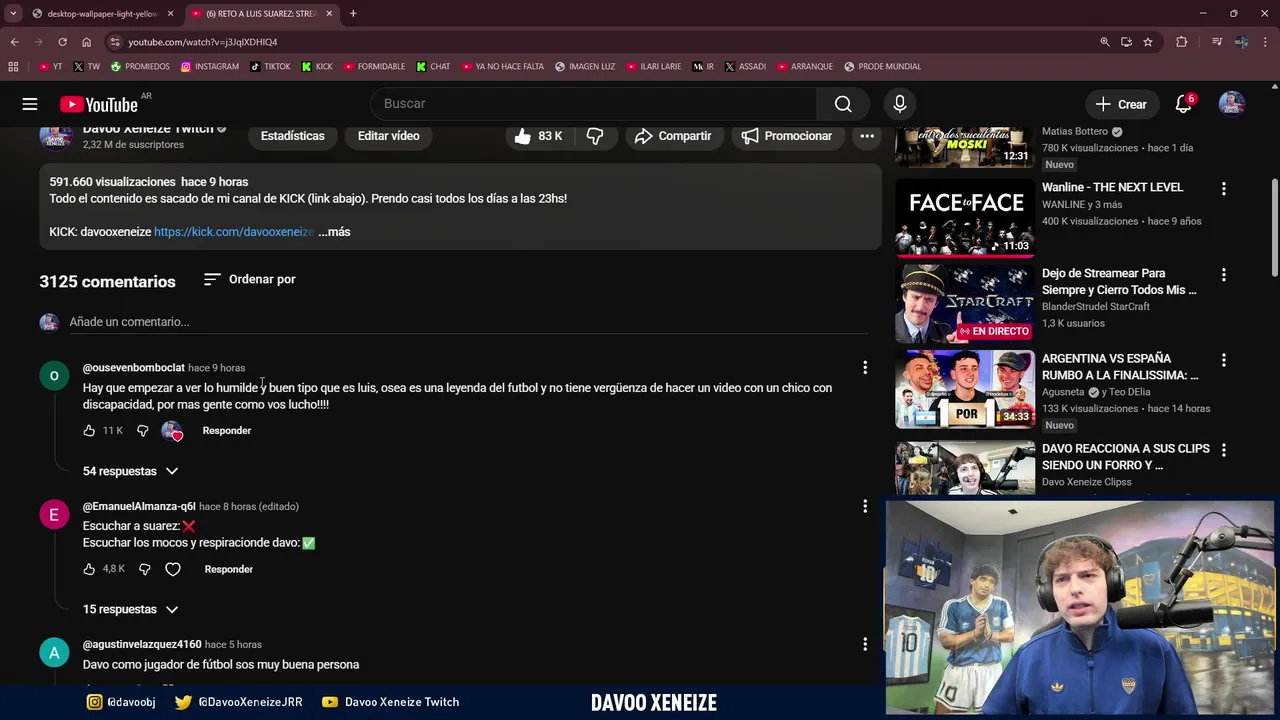Click the Crear button
The height and width of the screenshot is (720, 1280).
click(x=1121, y=104)
